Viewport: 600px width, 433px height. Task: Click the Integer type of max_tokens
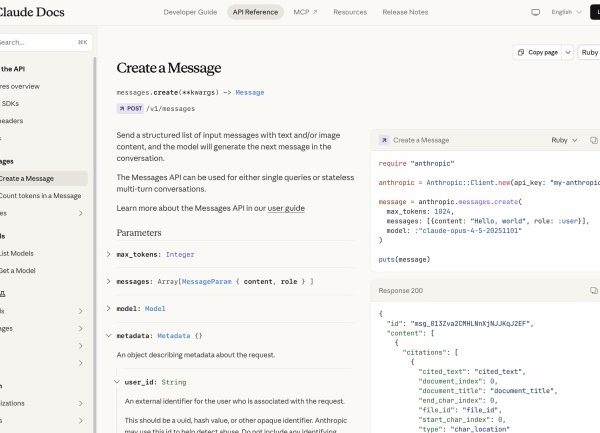coord(180,254)
